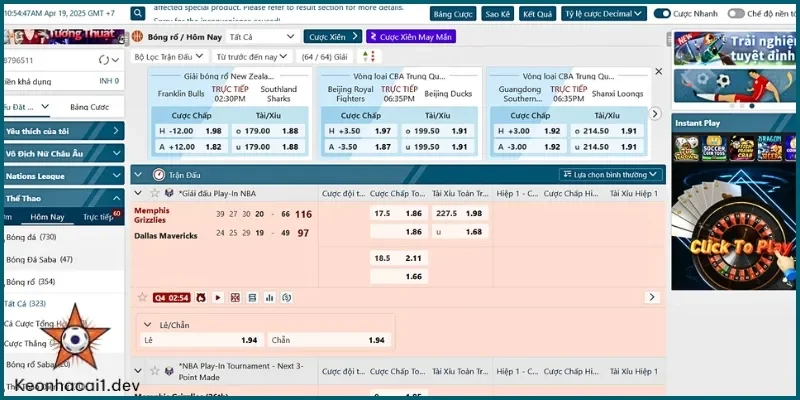Open the Trận Đấu clock icon
800x400 pixels.
[x=159, y=175]
